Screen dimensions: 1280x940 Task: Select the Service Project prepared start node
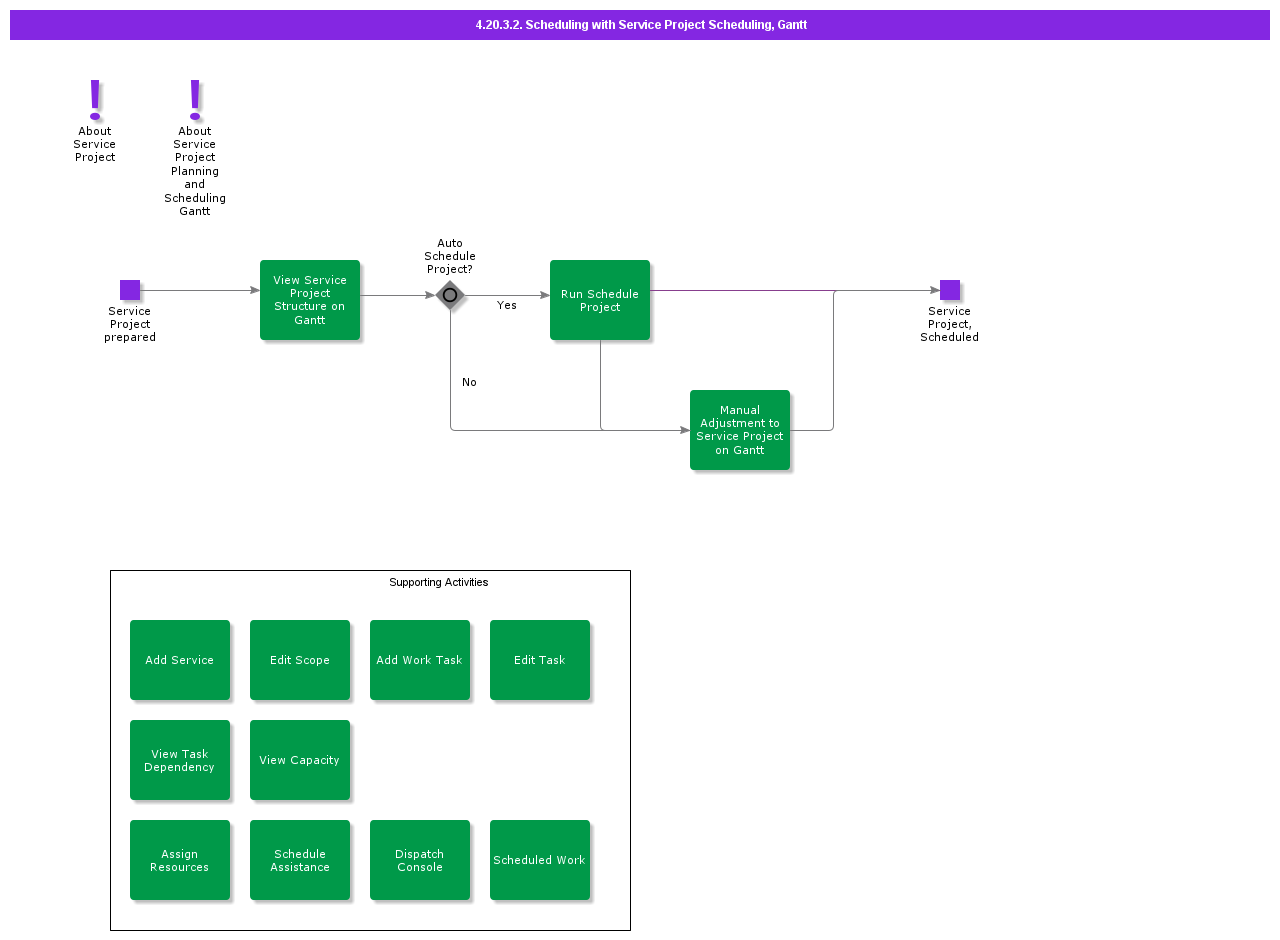[x=129, y=289]
